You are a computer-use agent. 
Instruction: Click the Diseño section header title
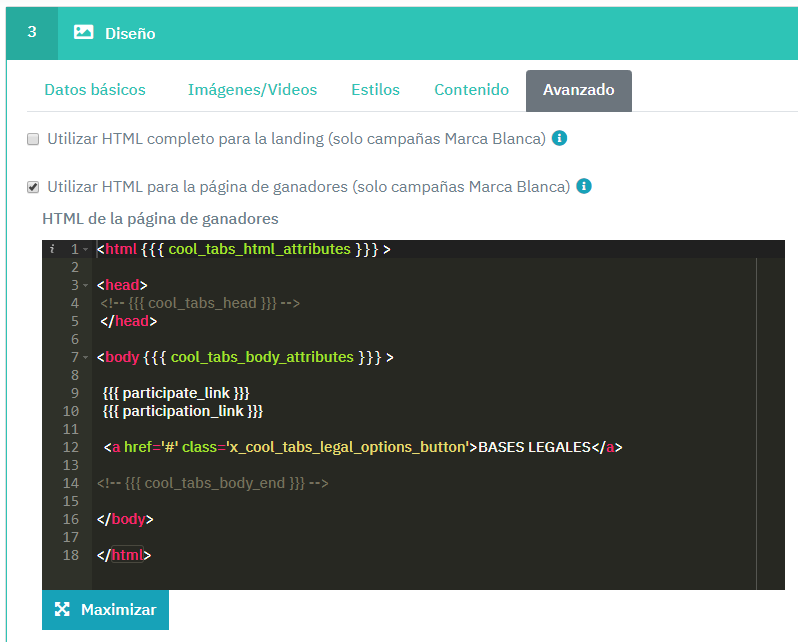[130, 33]
